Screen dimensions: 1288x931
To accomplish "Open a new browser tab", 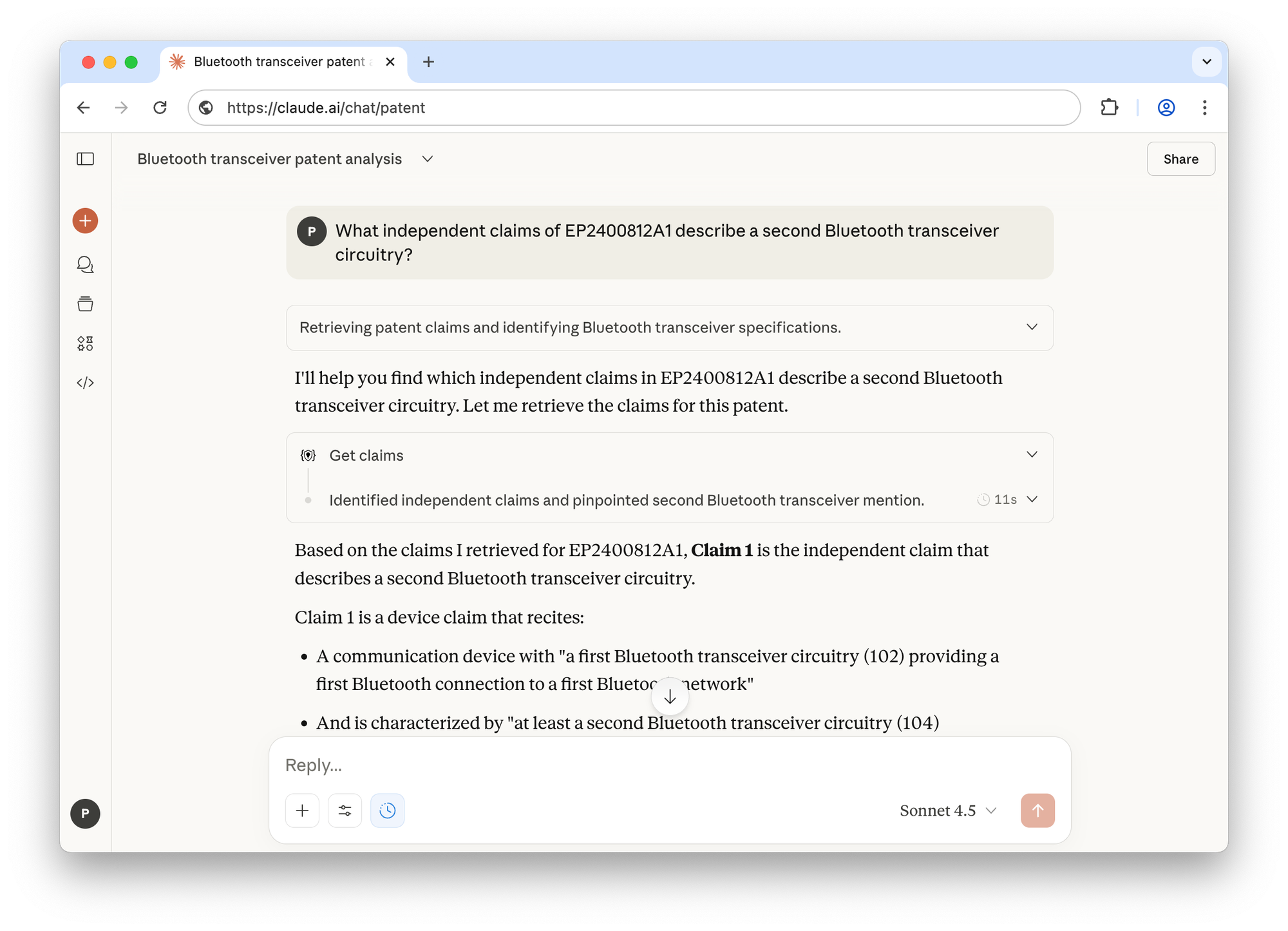I will click(x=428, y=62).
